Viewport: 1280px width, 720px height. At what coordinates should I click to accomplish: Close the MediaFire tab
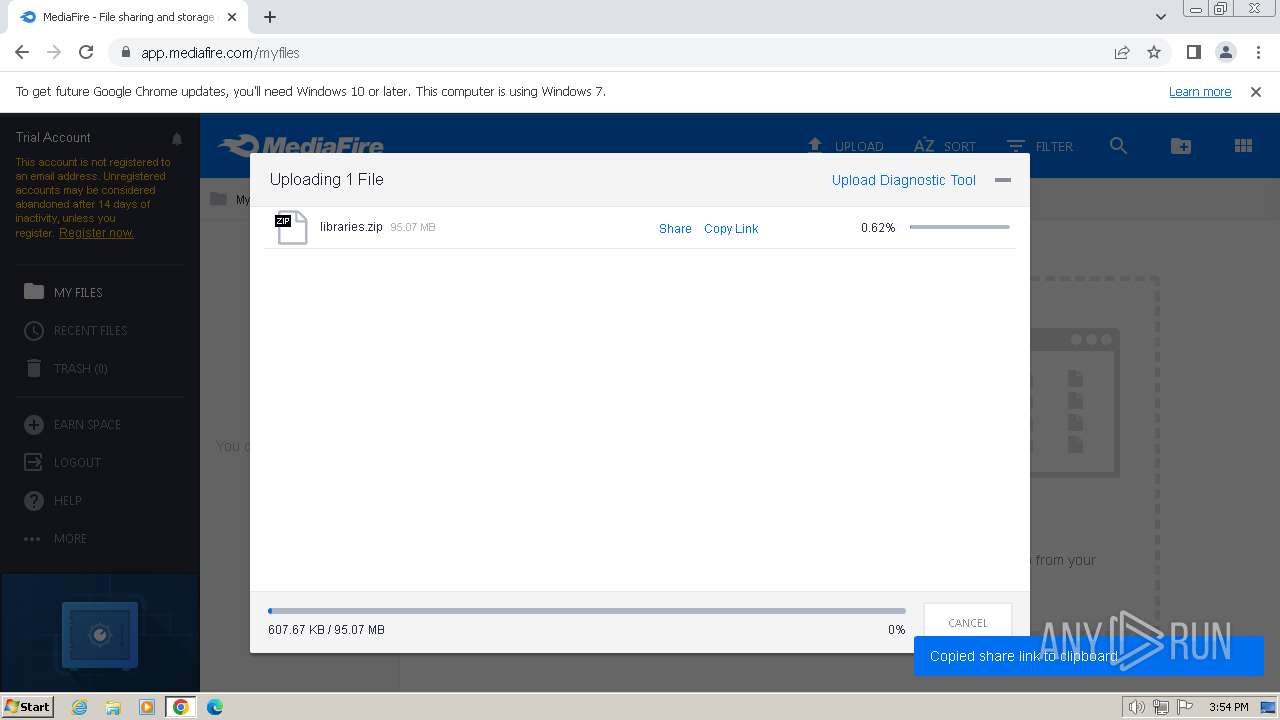point(232,17)
